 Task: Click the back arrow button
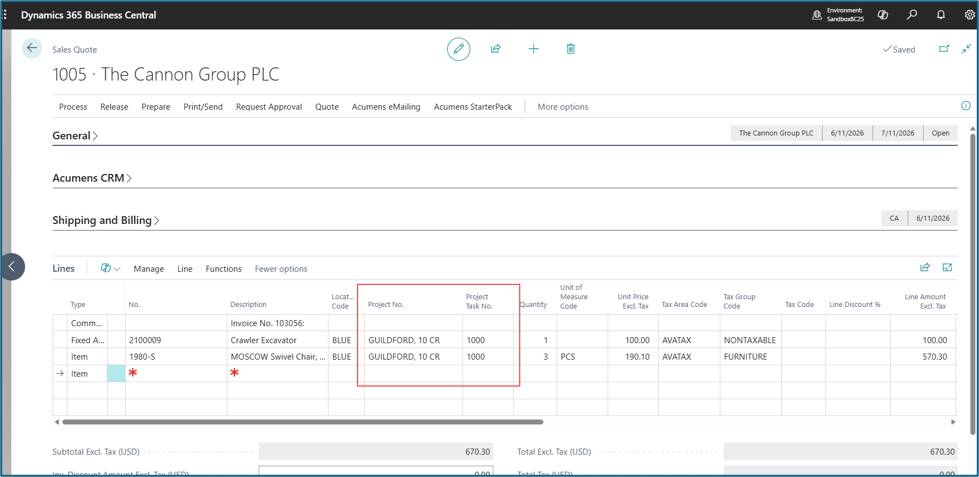pyautogui.click(x=32, y=48)
